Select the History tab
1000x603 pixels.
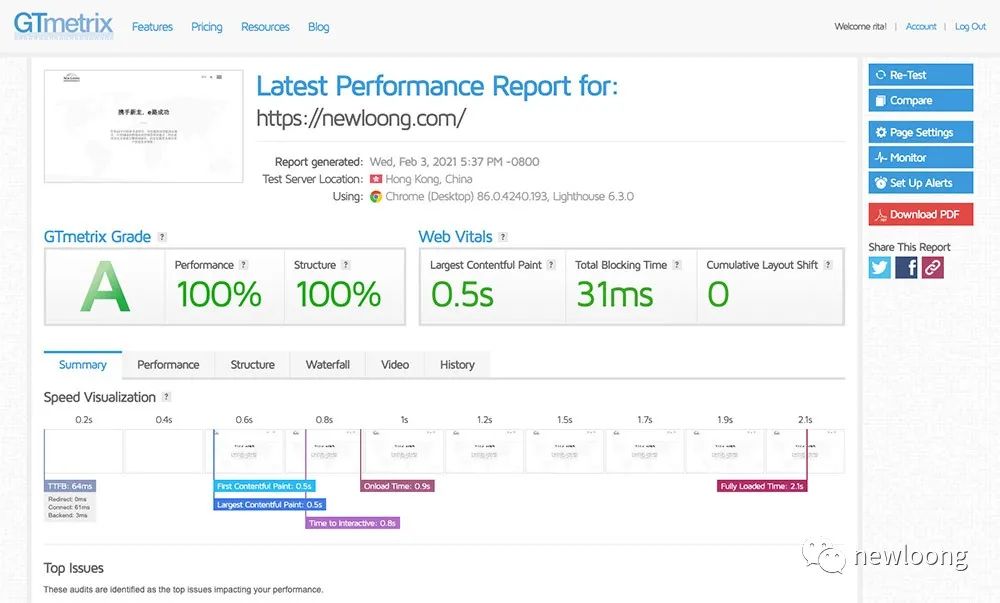click(457, 365)
